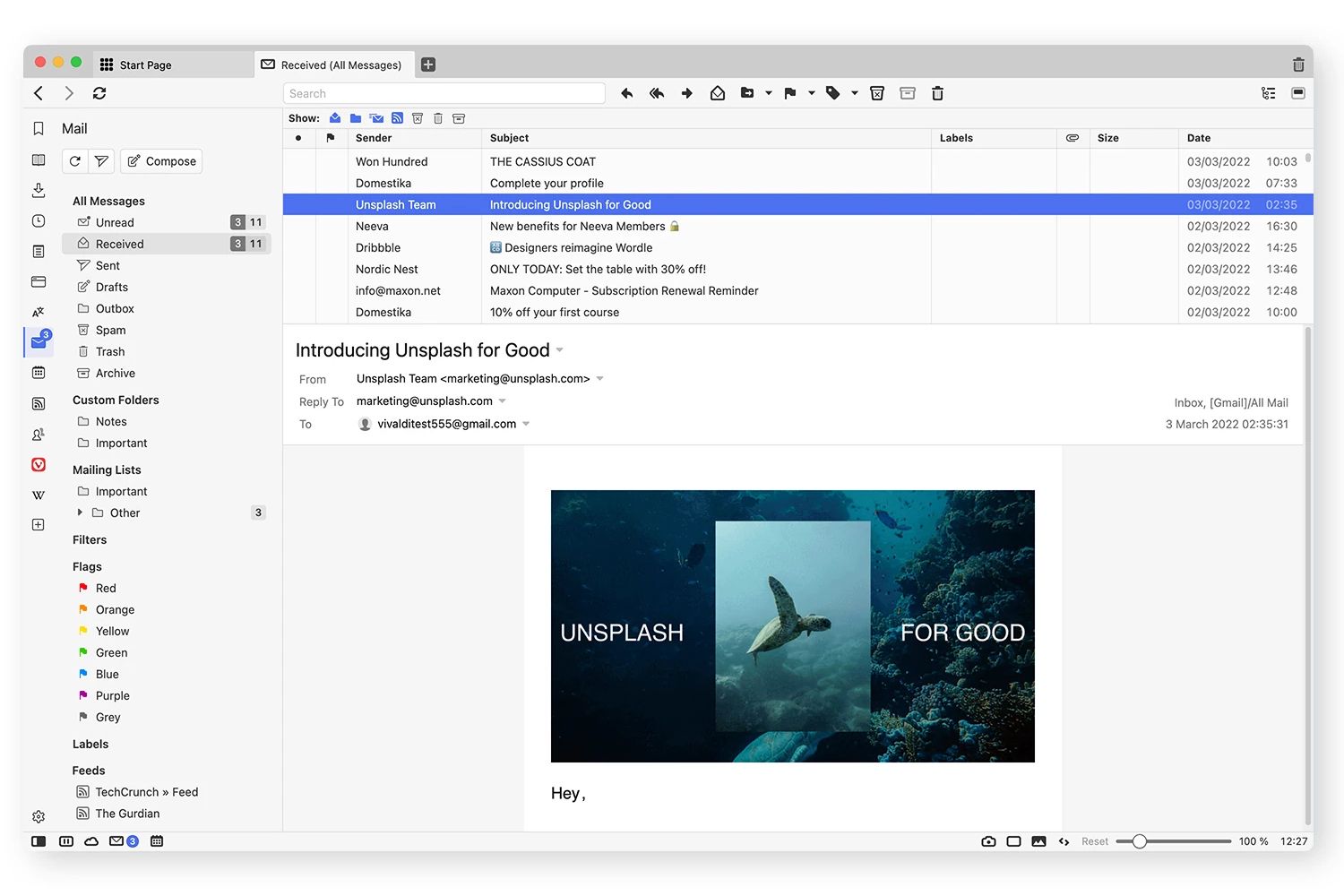
Task: Open the Vivaldi web panel
Action: (39, 464)
